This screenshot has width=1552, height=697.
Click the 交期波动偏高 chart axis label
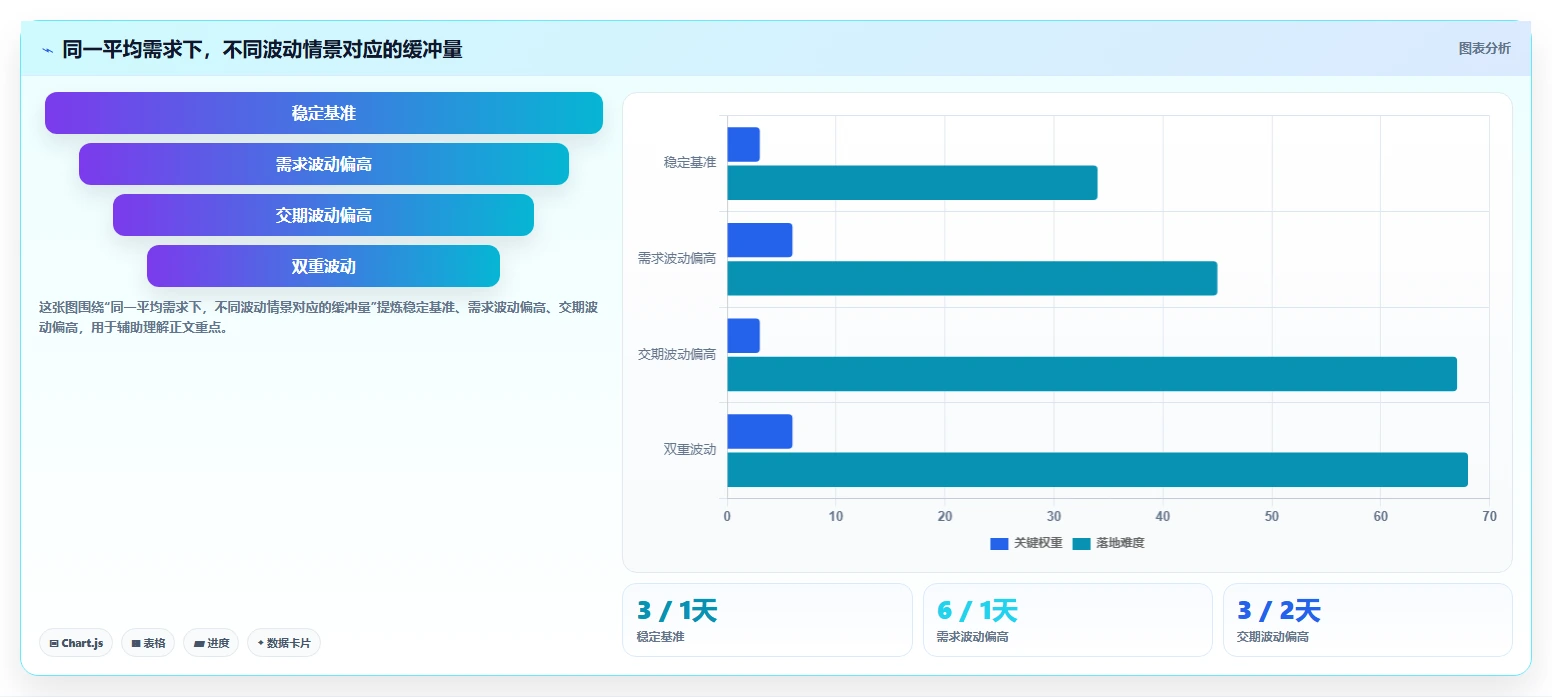pos(677,354)
